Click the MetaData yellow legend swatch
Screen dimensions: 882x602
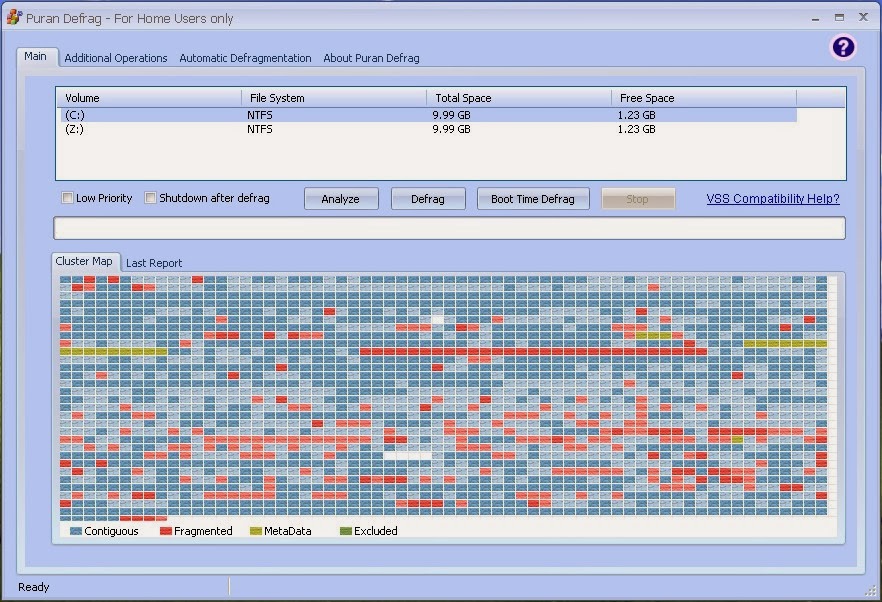point(256,531)
